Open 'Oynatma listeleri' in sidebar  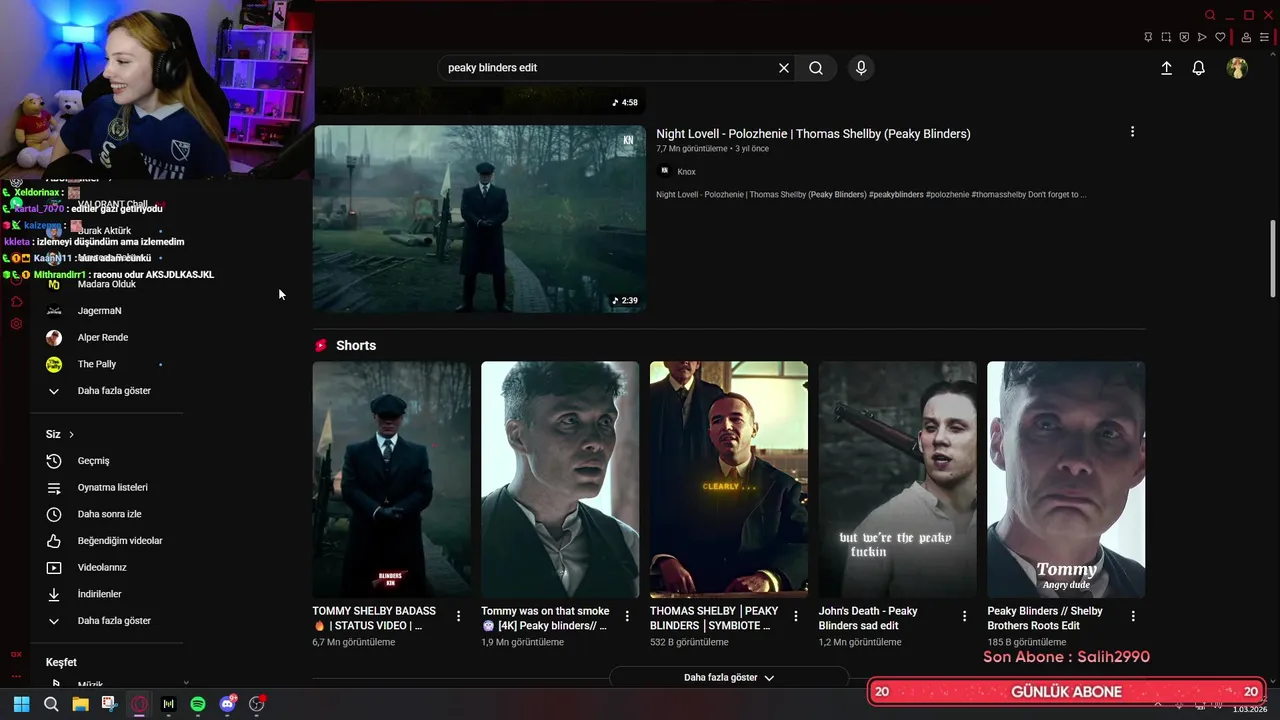[106, 488]
